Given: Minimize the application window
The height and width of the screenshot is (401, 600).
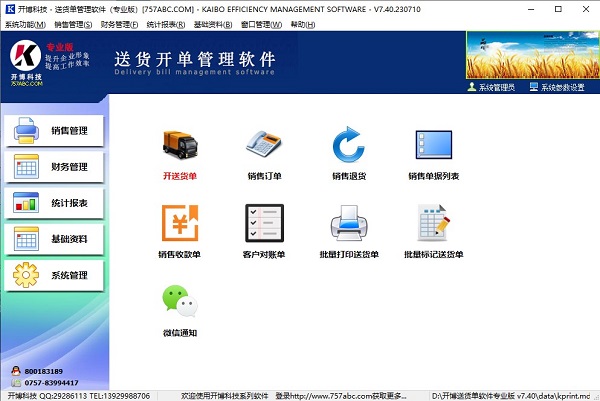Looking at the screenshot, I should point(531,9).
